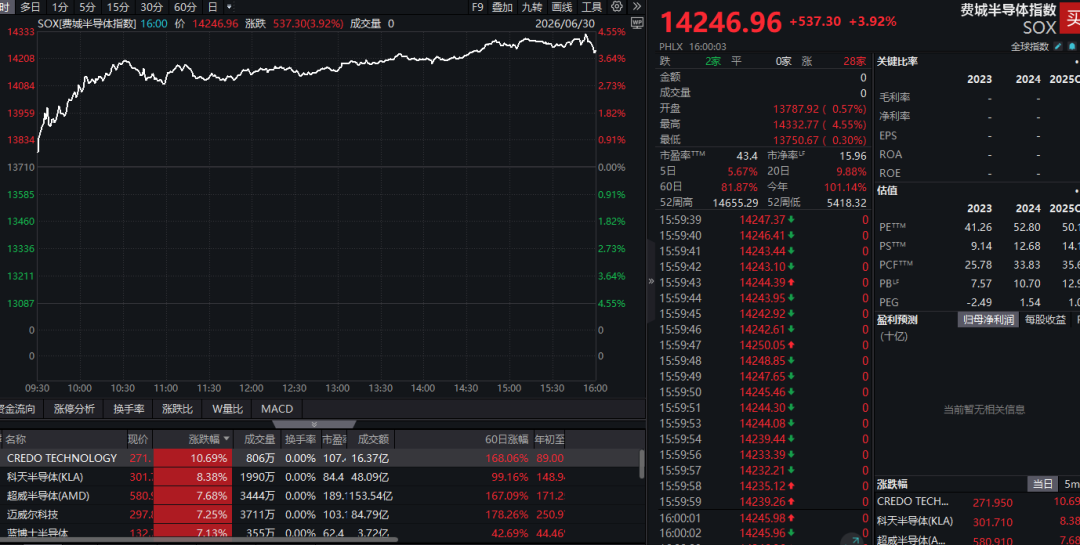Click the WP icon beside the chart date
The height and width of the screenshot is (545, 1080).
[x=636, y=23]
